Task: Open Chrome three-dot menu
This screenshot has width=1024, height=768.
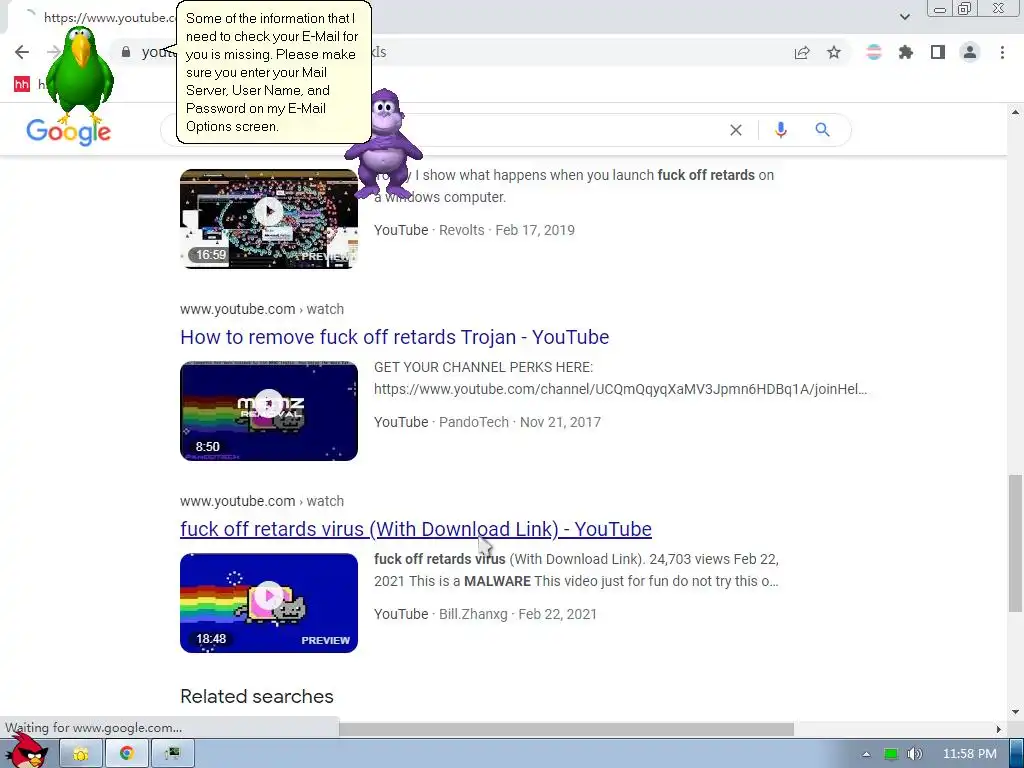Action: 1002,52
